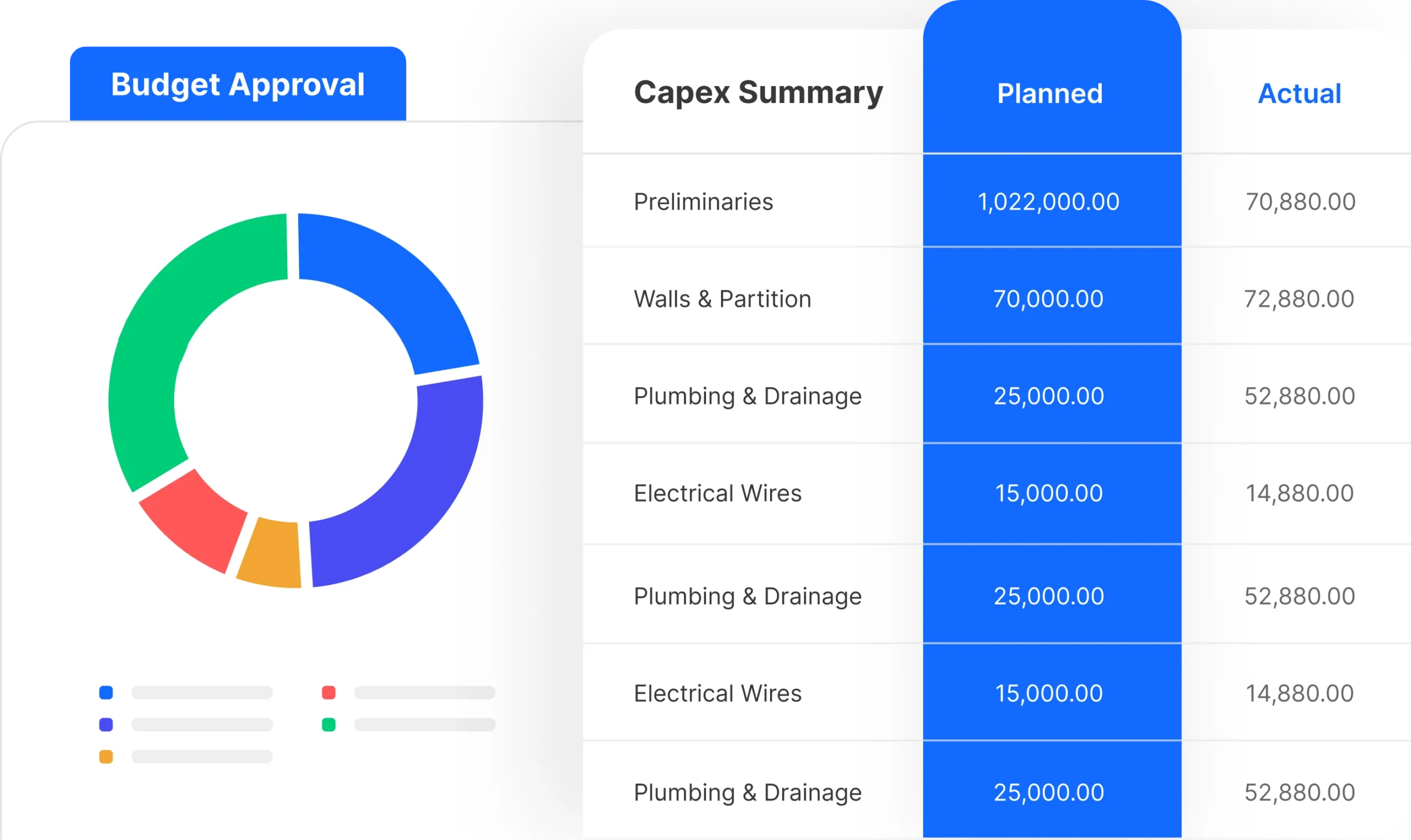This screenshot has height=840, width=1411.
Task: Click the lower 15,000.00 planned value
Action: 1049,693
